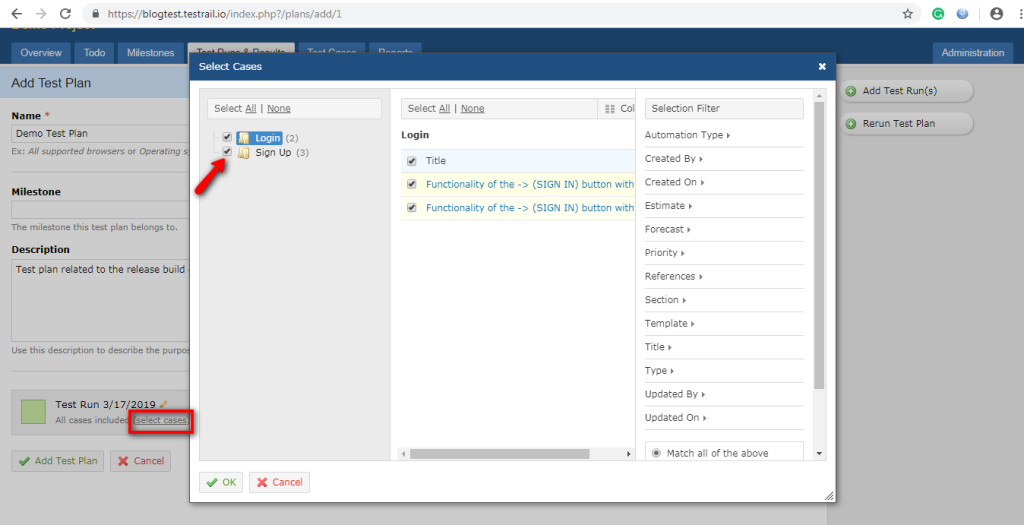Switch to the Administration tab
The height and width of the screenshot is (525, 1024).
pos(972,53)
